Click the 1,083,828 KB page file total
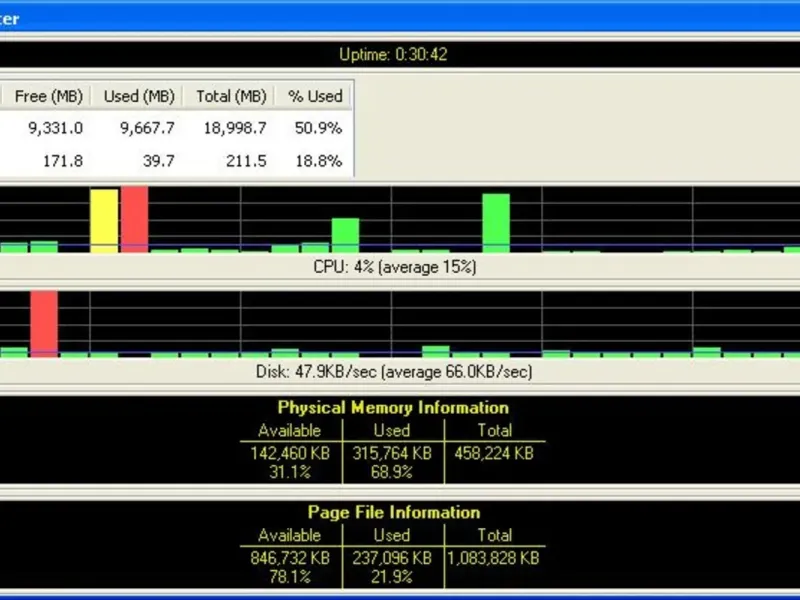 pos(493,558)
